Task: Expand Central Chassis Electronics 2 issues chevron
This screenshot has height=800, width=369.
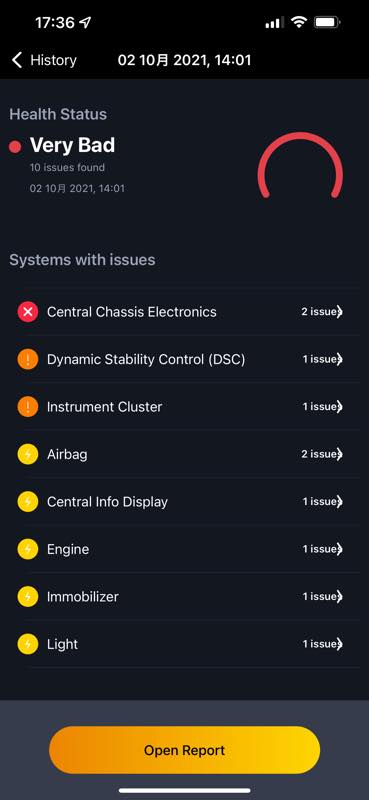Action: (339, 312)
